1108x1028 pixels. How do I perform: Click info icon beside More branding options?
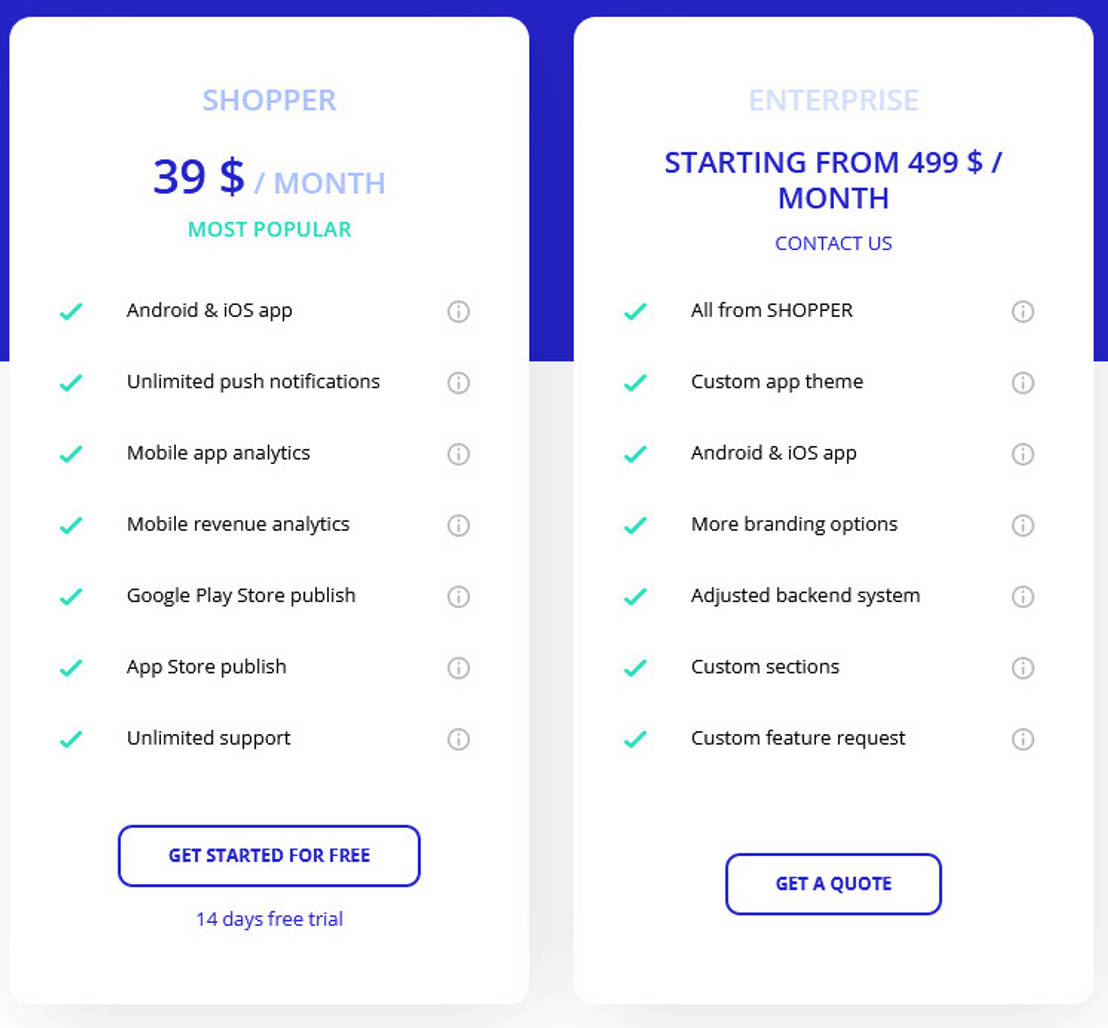1023,526
